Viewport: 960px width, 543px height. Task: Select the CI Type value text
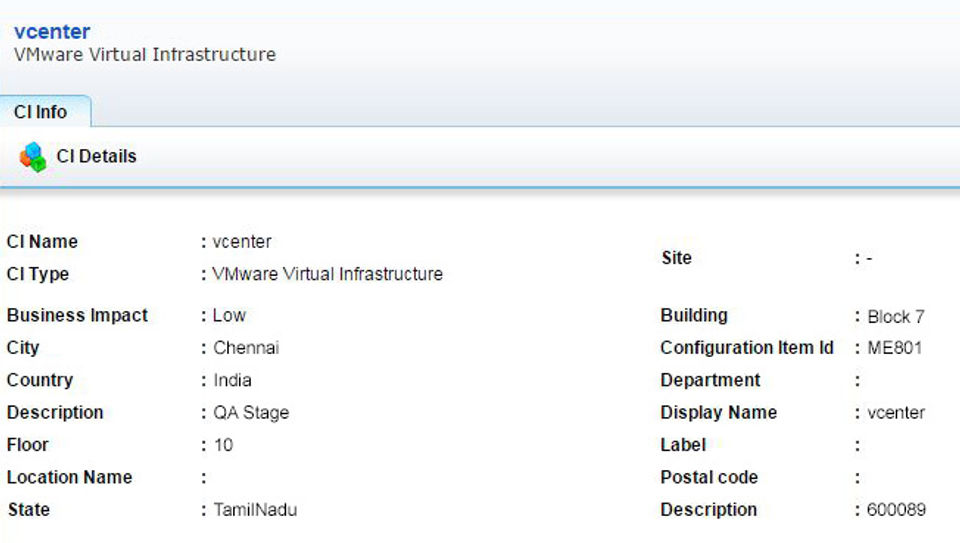(x=327, y=274)
